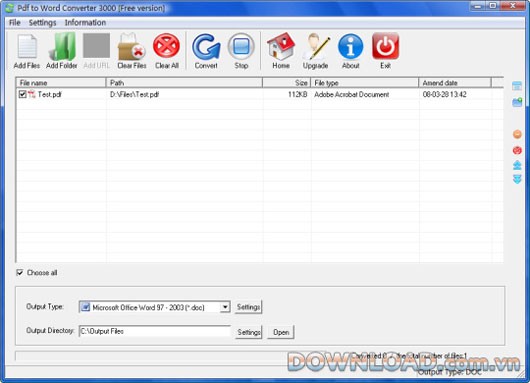This screenshot has height=383, width=530.
Task: Click the Output Directory text field
Action: pyautogui.click(x=155, y=331)
